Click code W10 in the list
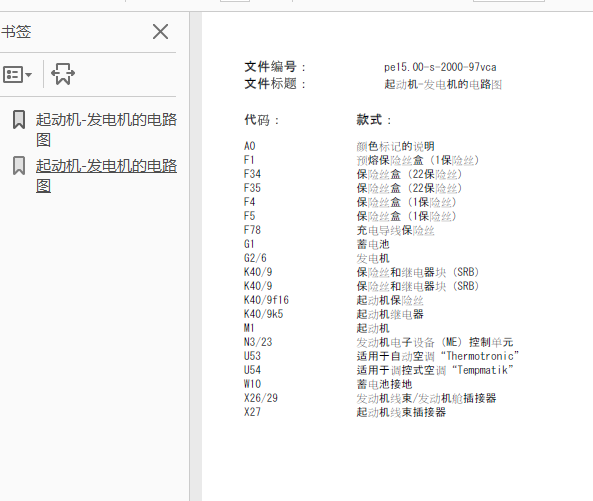This screenshot has height=501, width=593. coord(252,384)
